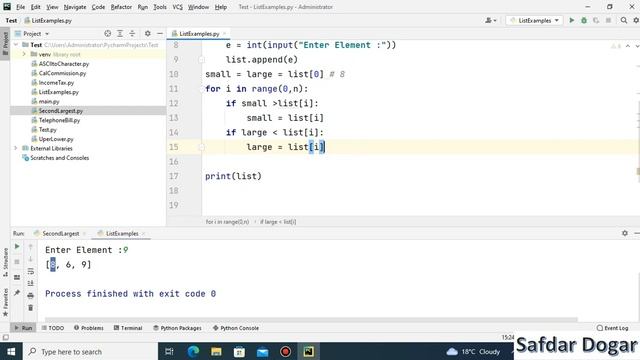Viewport: 640px width, 360px height.
Task: Open Run panel settings gear
Action: click(x=624, y=233)
